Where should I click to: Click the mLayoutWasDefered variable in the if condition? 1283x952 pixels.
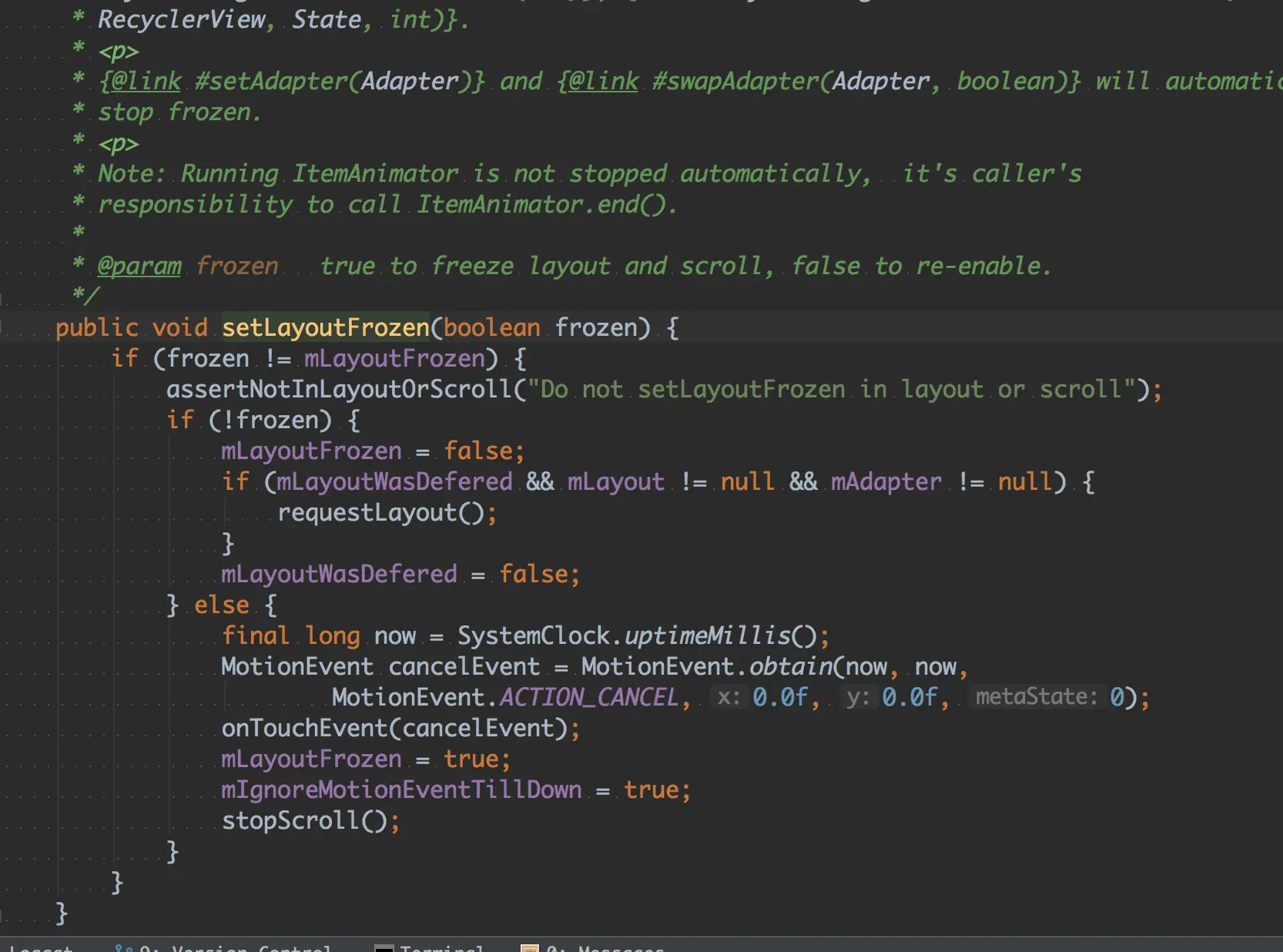coord(394,482)
